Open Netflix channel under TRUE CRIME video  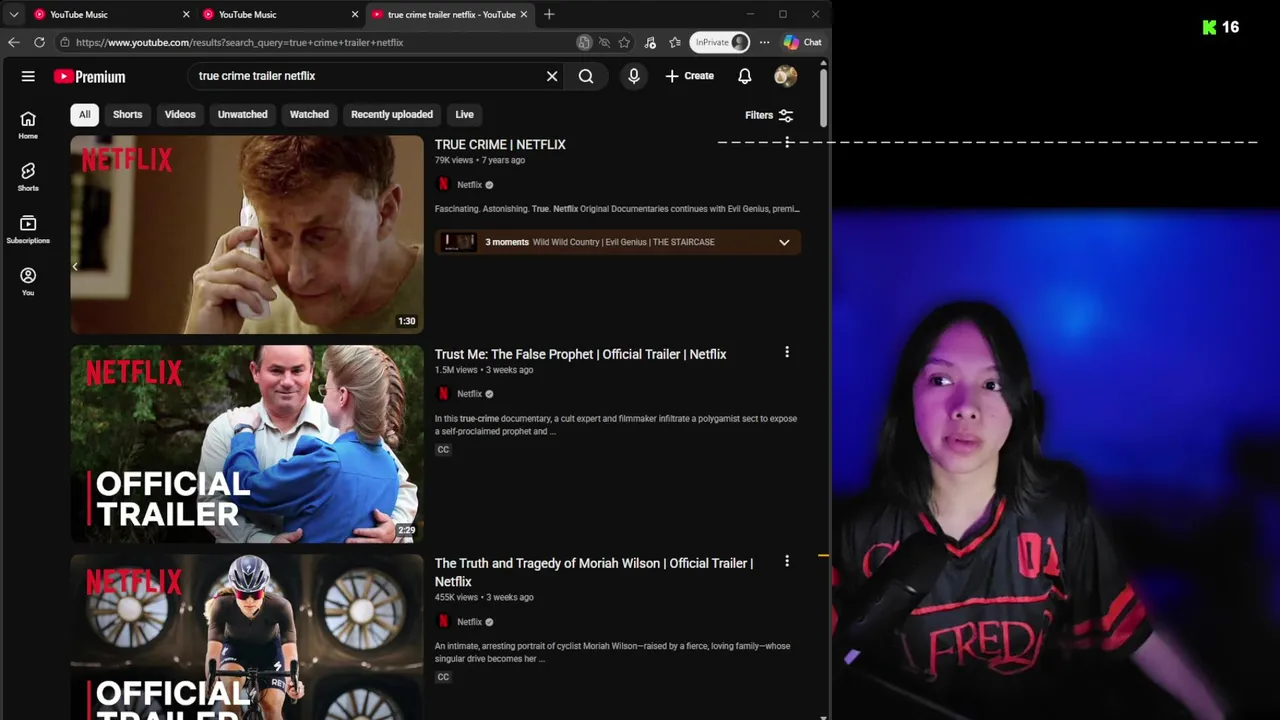click(469, 185)
